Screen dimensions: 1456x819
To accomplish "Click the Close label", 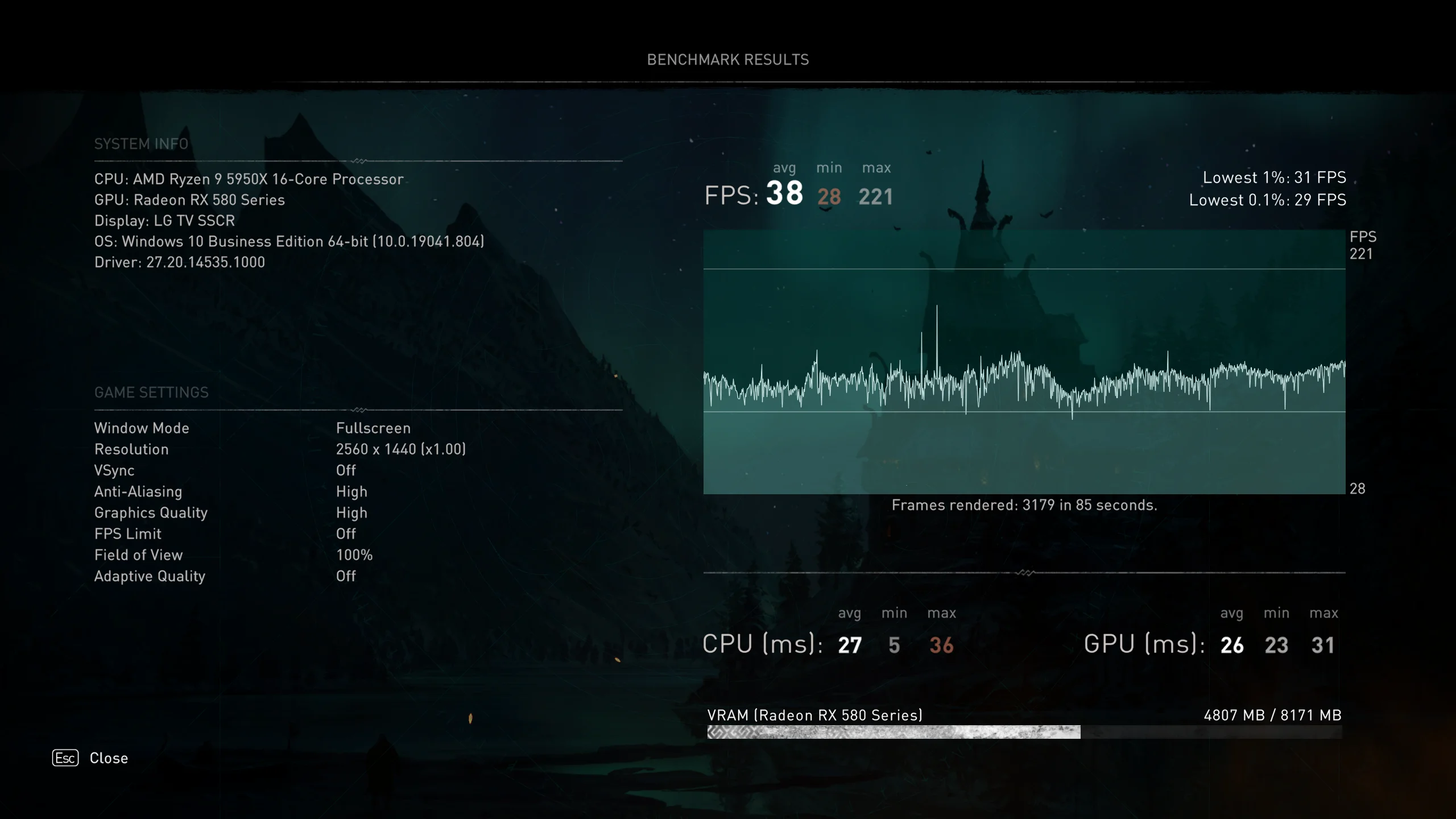I will pos(109,758).
